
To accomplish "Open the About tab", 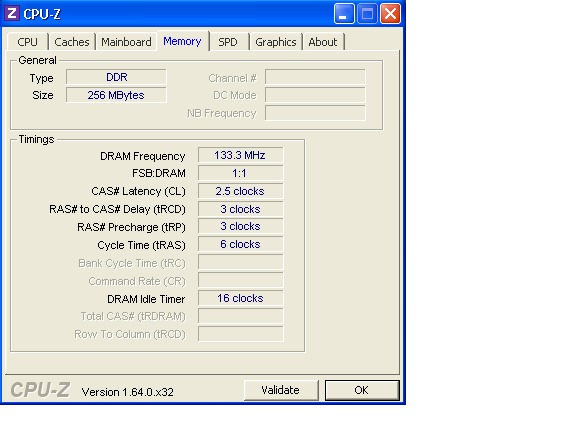I will 323,42.
